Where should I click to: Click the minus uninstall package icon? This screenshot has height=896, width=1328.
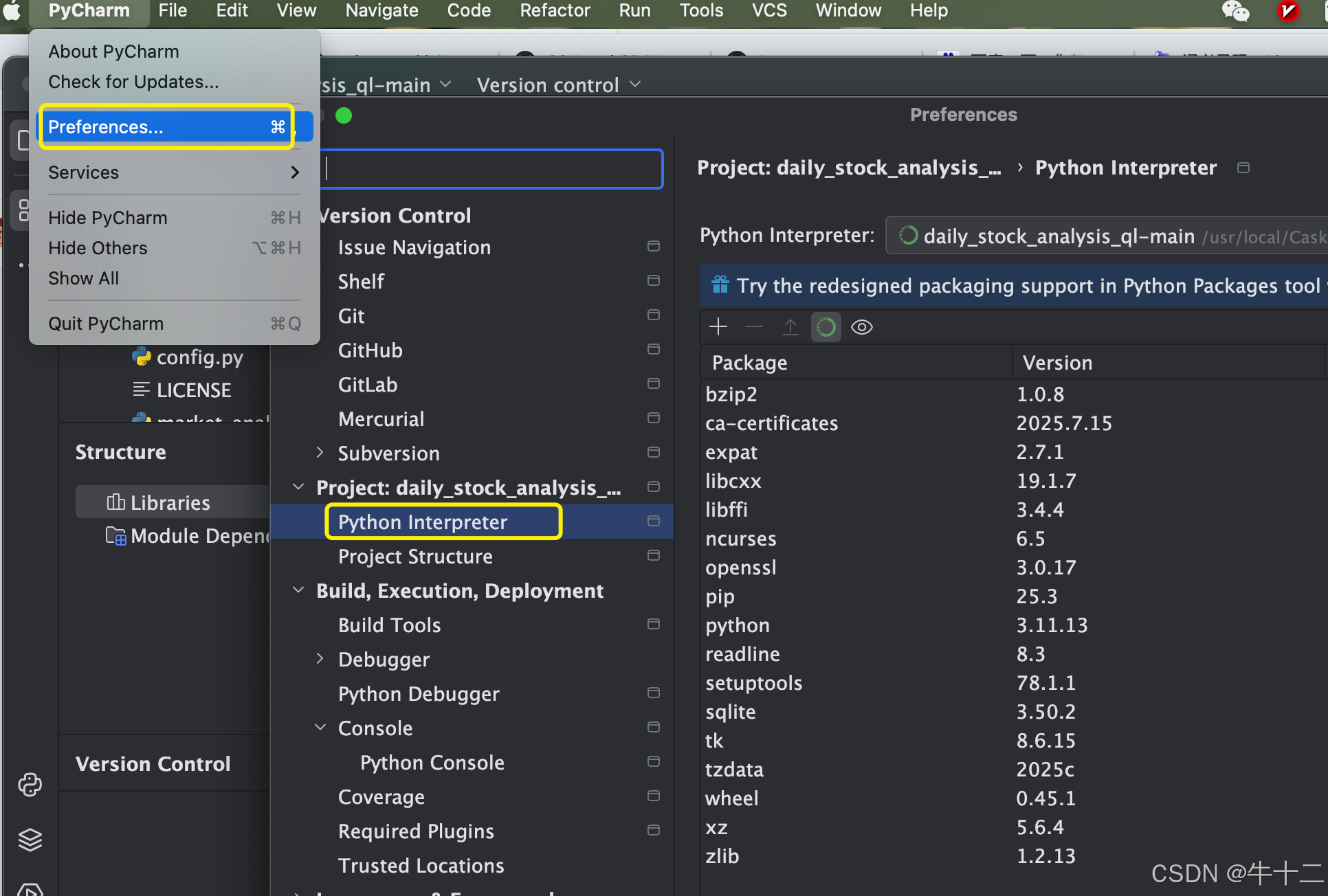click(x=754, y=327)
